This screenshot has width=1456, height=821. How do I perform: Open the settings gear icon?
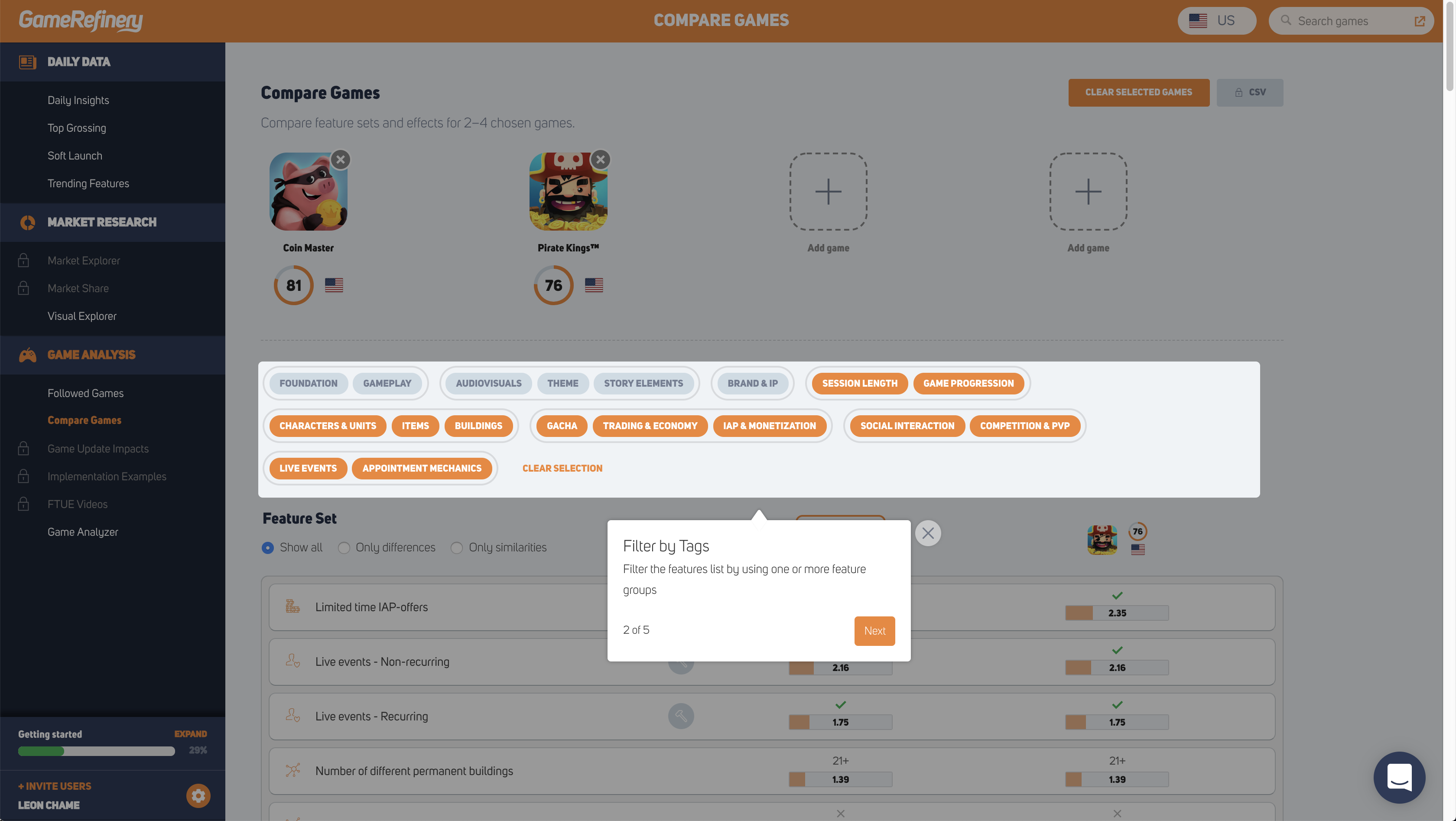[x=198, y=795]
